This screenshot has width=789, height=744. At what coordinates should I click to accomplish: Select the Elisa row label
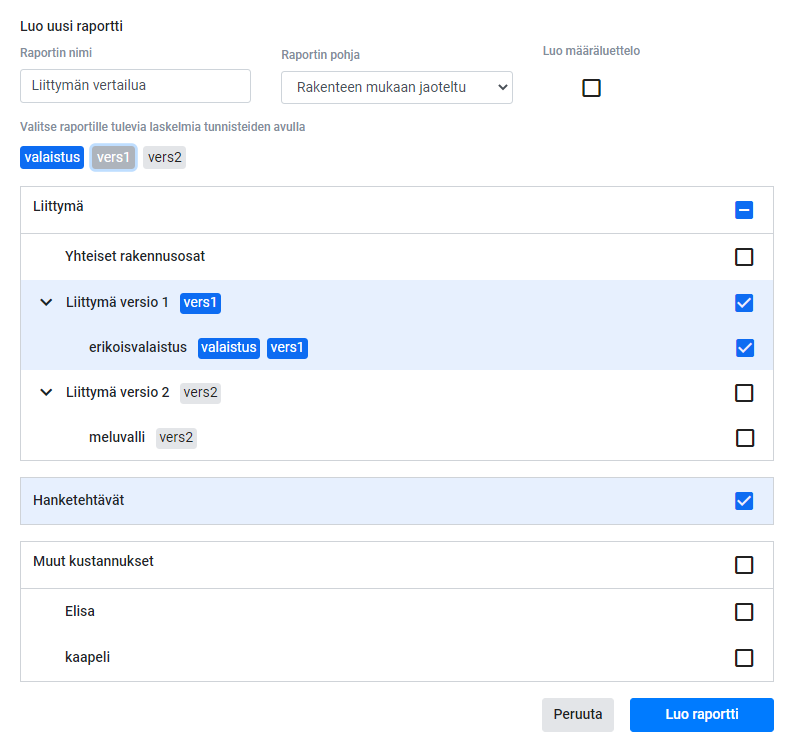[80, 611]
